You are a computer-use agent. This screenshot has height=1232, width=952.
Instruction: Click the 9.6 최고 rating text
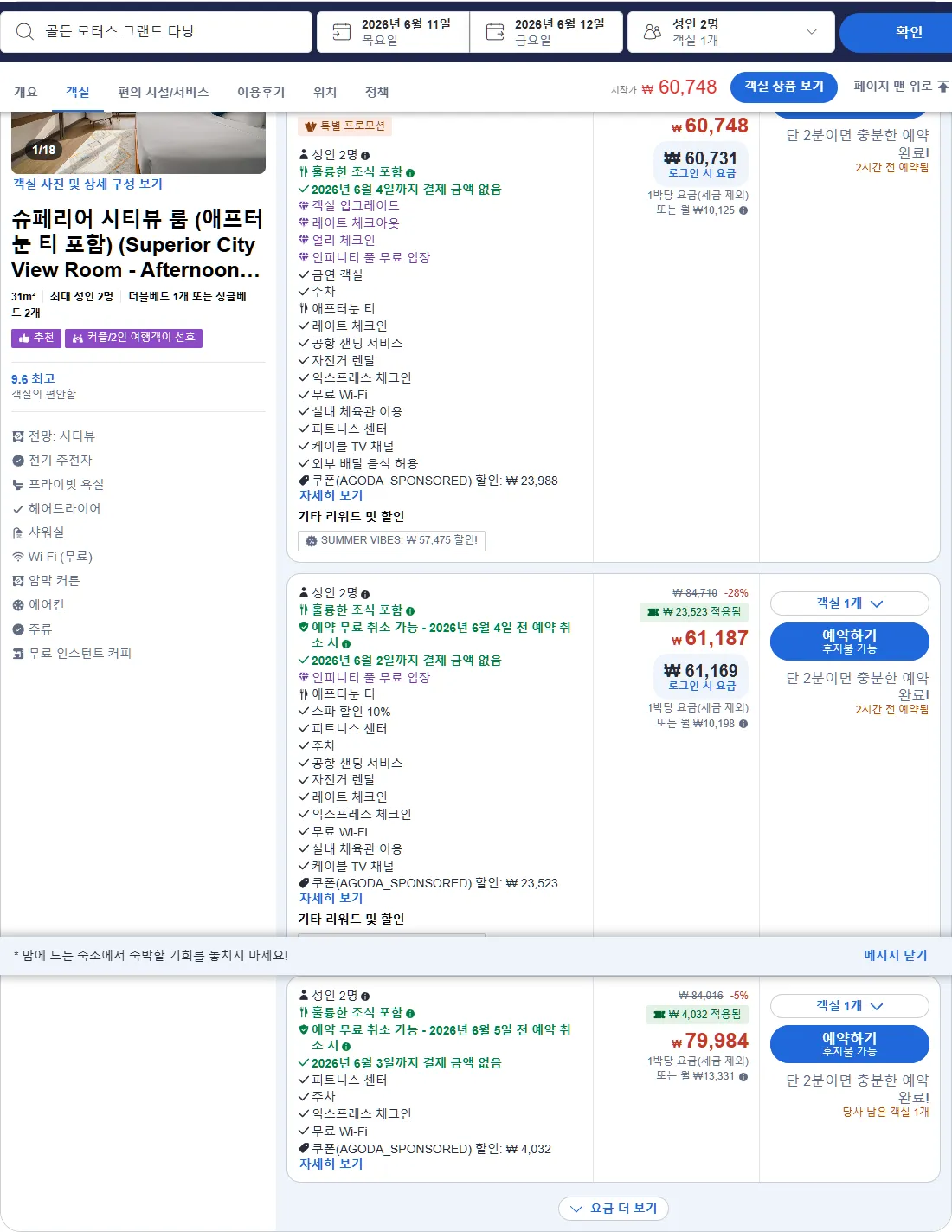coord(33,379)
